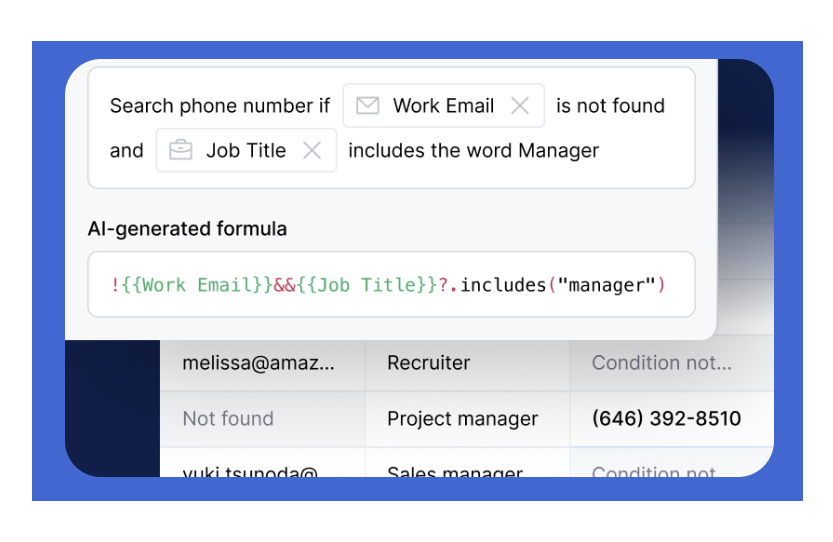The width and height of the screenshot is (833, 542).
Task: Select the melissa@amaz... email cell
Action: point(259,363)
